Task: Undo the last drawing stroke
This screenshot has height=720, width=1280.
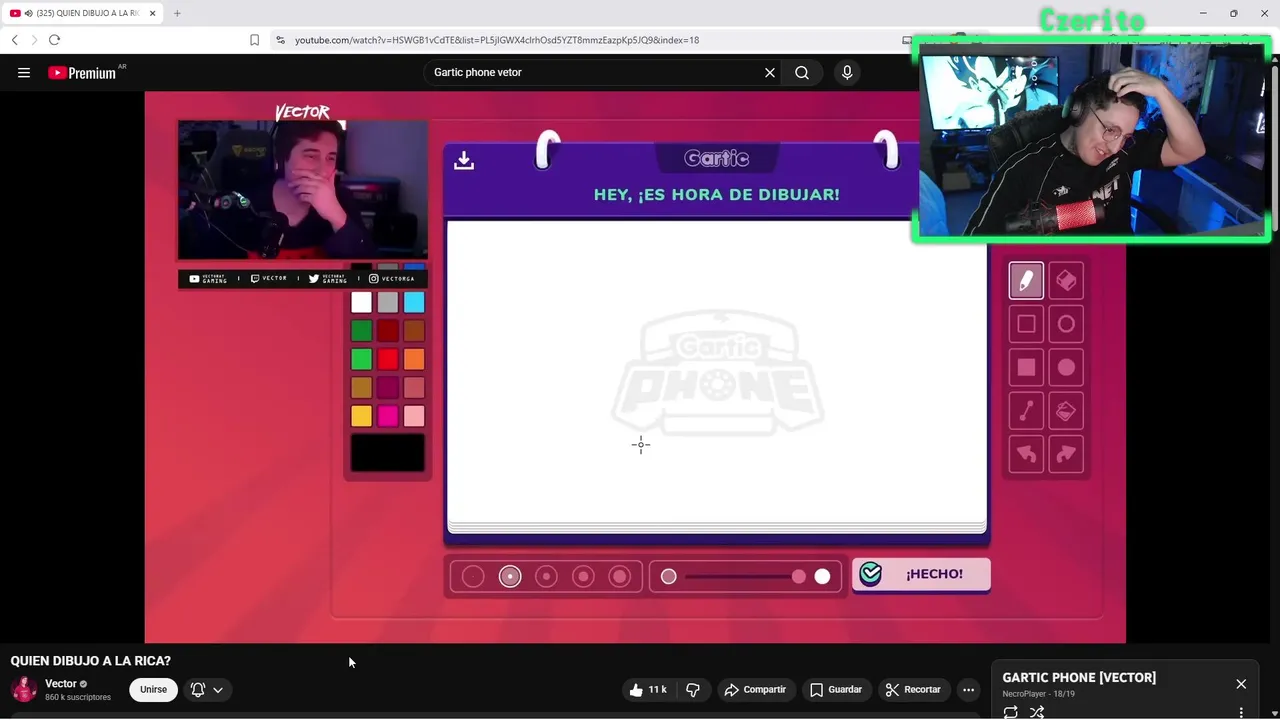Action: coord(1026,454)
